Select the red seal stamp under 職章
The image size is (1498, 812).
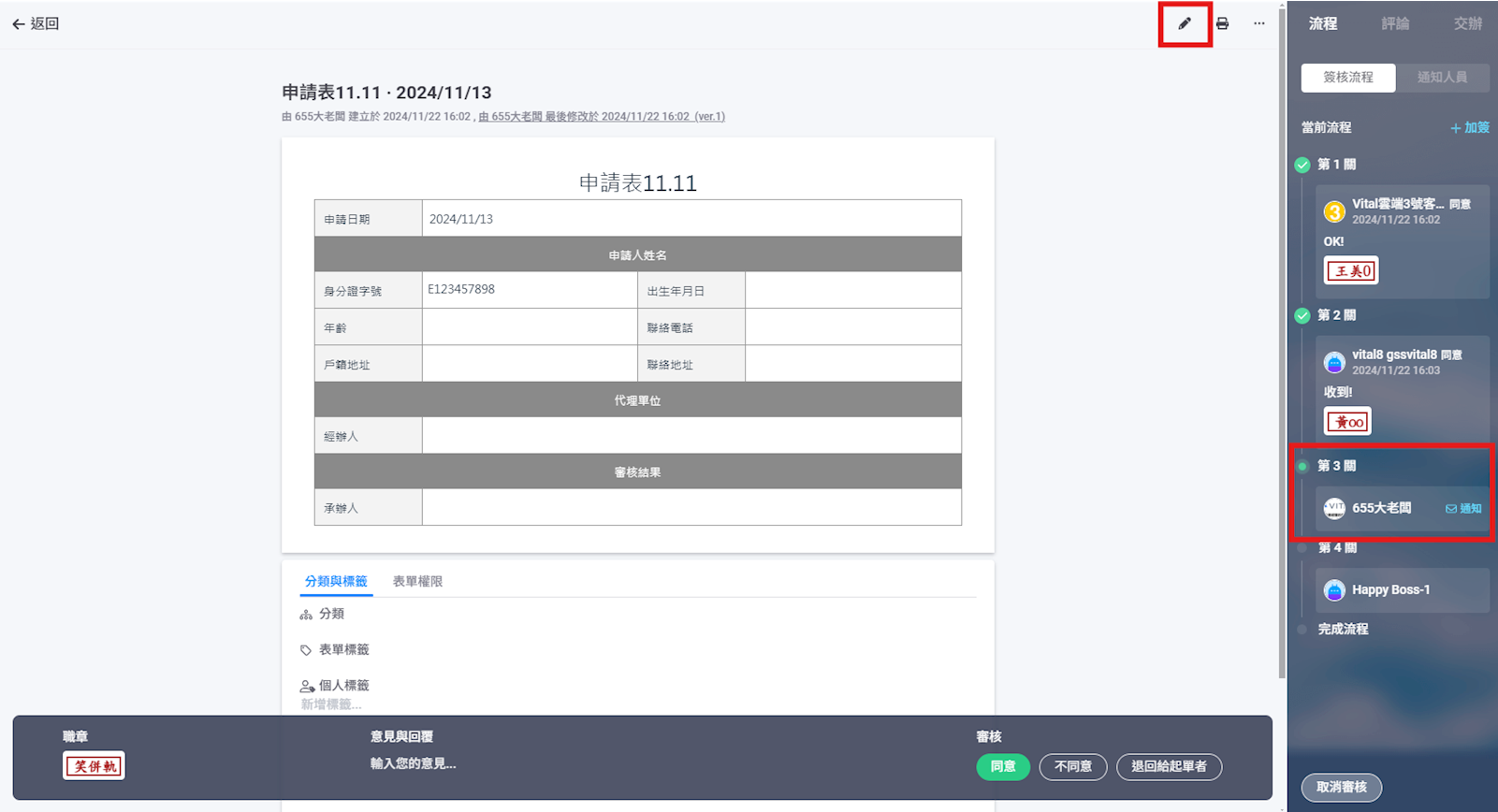point(94,766)
